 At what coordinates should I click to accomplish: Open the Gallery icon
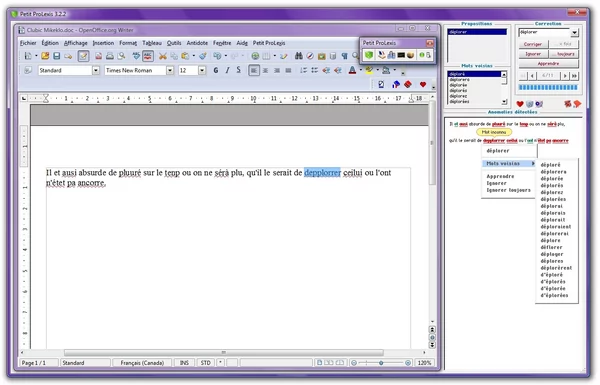point(321,56)
